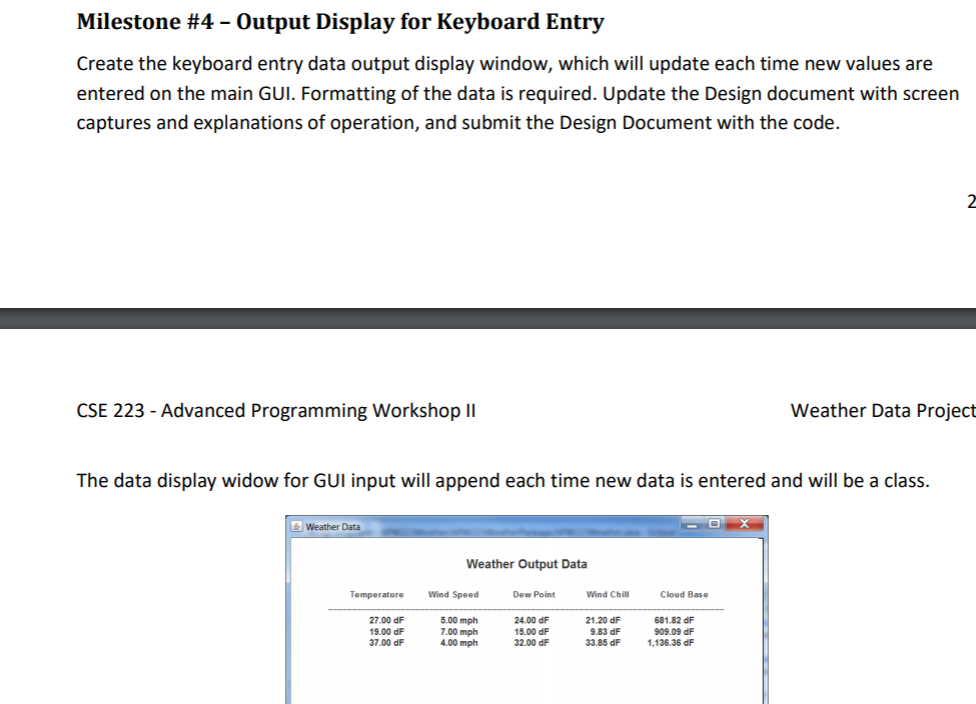Image resolution: width=976 pixels, height=704 pixels.
Task: Maximize the Weather Data window
Action: click(x=713, y=525)
